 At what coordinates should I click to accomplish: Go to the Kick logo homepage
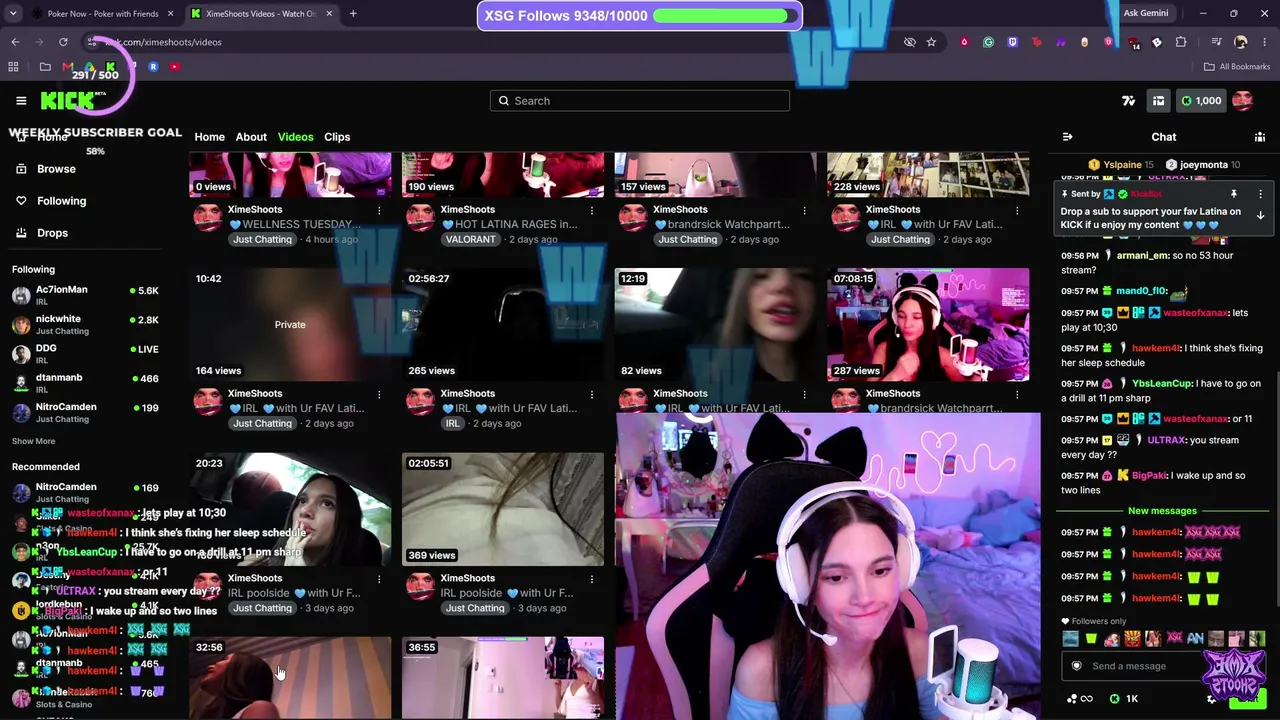click(67, 100)
